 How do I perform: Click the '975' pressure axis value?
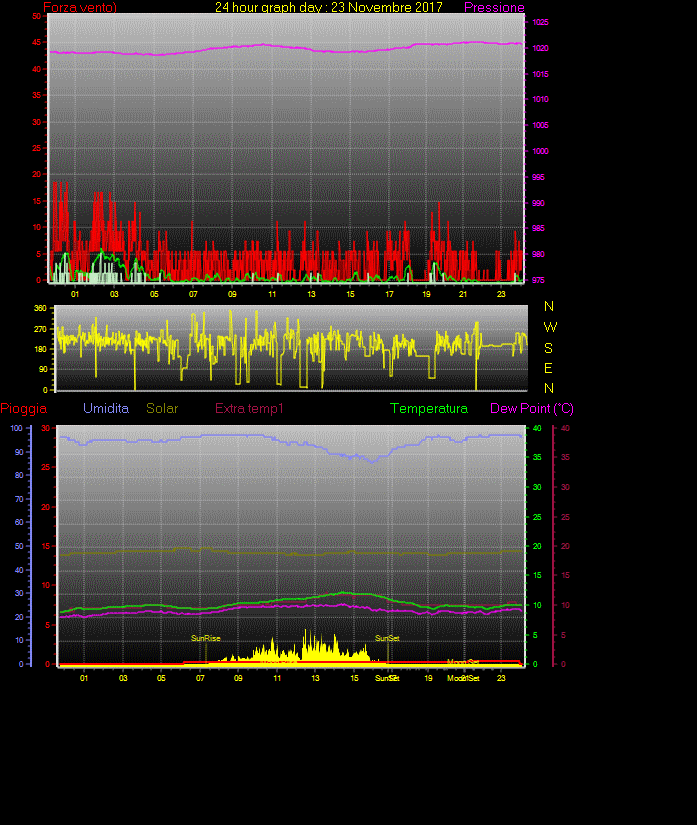(x=538, y=280)
